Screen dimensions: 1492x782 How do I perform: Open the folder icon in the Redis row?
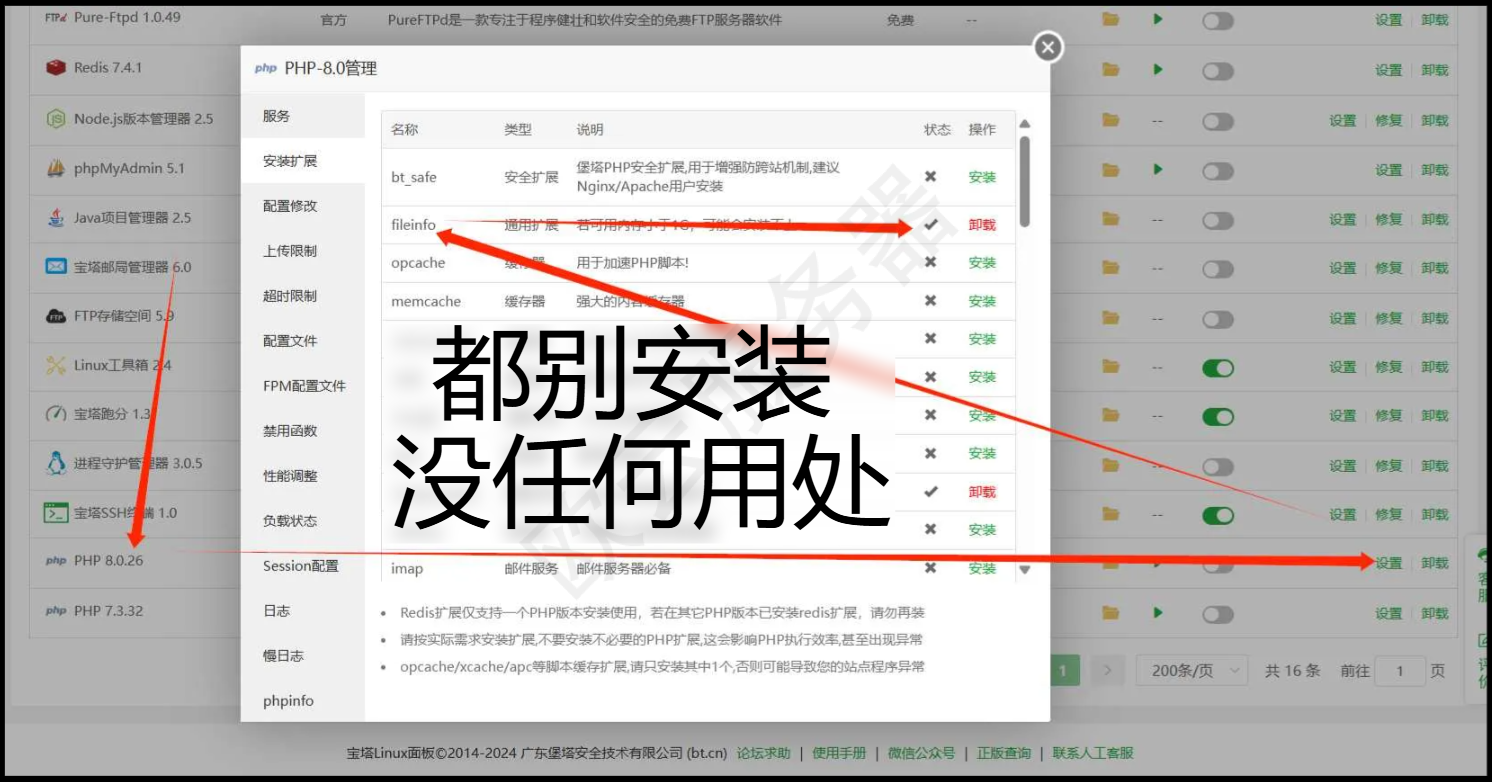coord(1110,70)
